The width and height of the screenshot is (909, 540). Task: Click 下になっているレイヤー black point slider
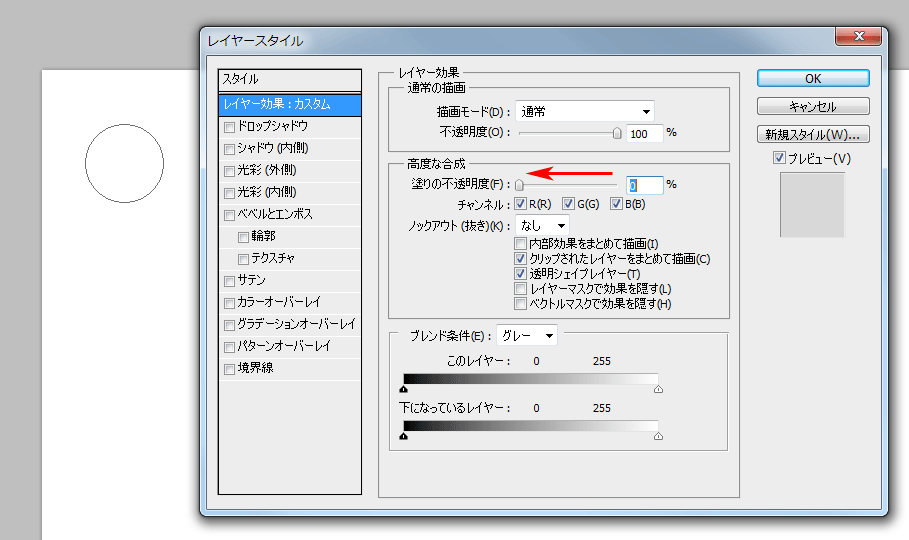pyautogui.click(x=403, y=436)
